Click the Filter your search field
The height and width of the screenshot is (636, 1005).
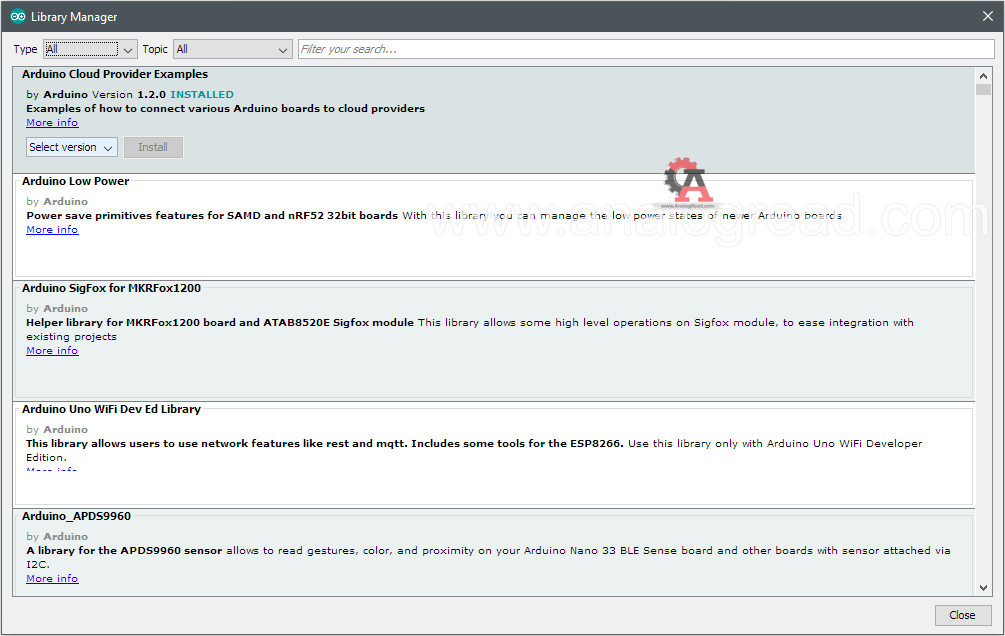click(x=646, y=49)
